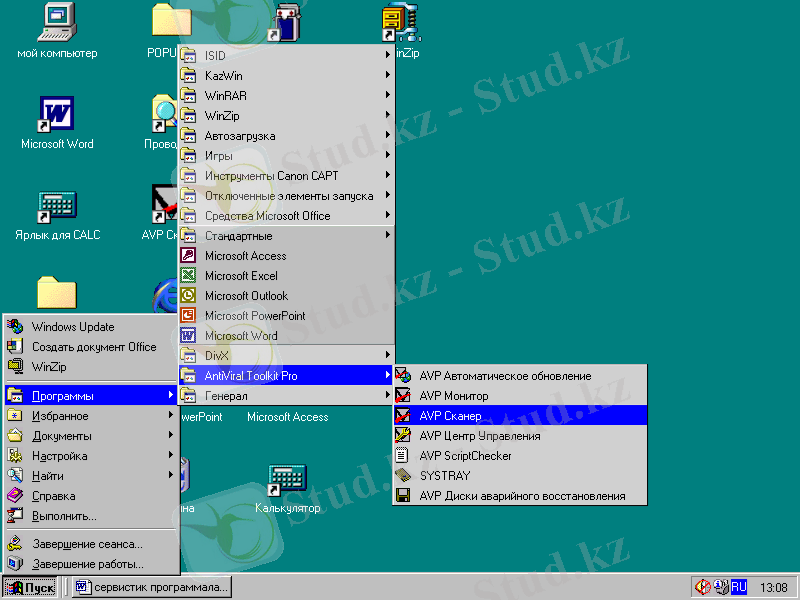The image size is (800, 600).
Task: Click the floppy icon for AVP Диски аварийного восстановления
Action: (403, 495)
